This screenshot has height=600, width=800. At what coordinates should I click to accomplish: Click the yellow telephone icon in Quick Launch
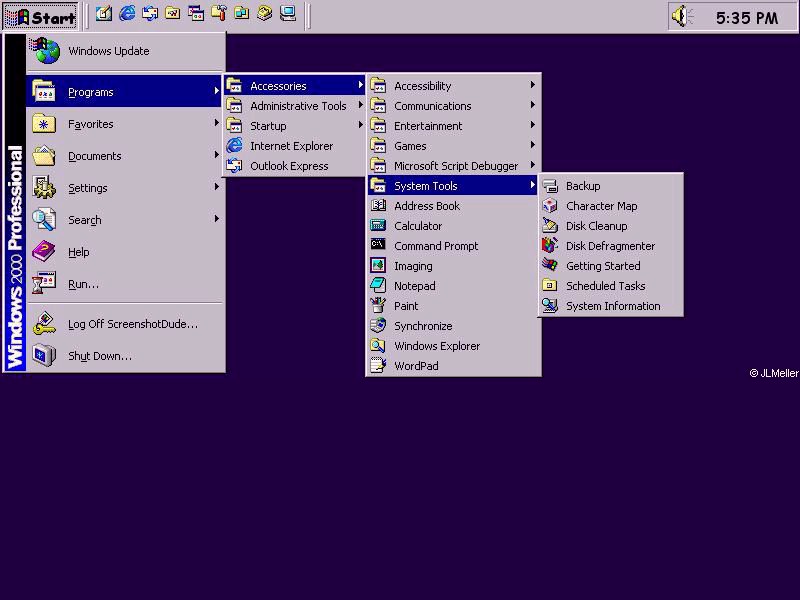point(265,14)
